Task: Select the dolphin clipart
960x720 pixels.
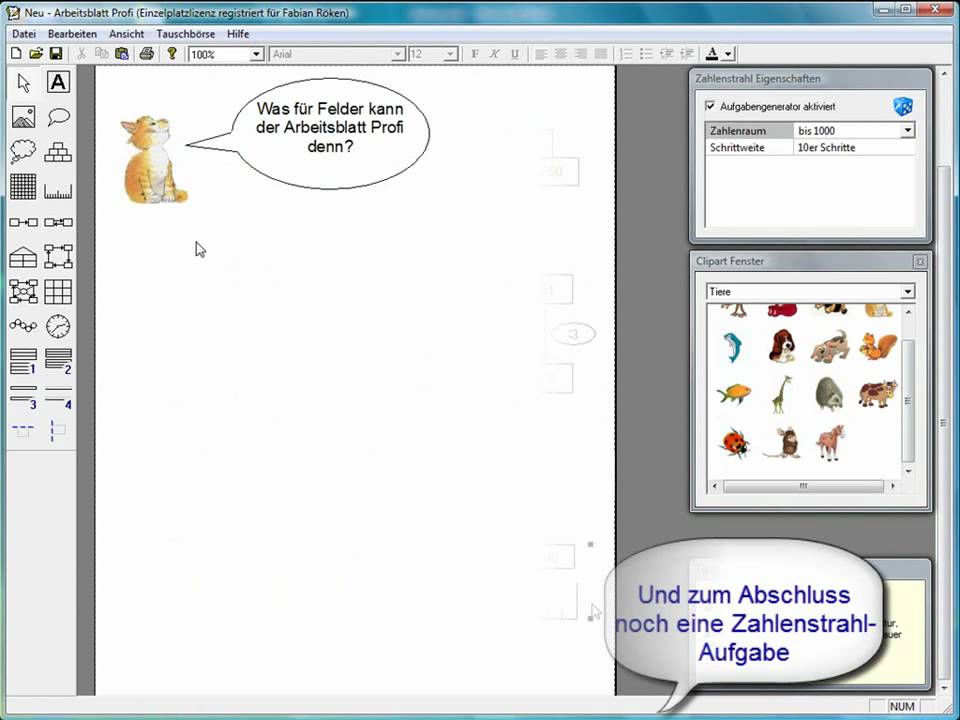Action: click(x=732, y=347)
